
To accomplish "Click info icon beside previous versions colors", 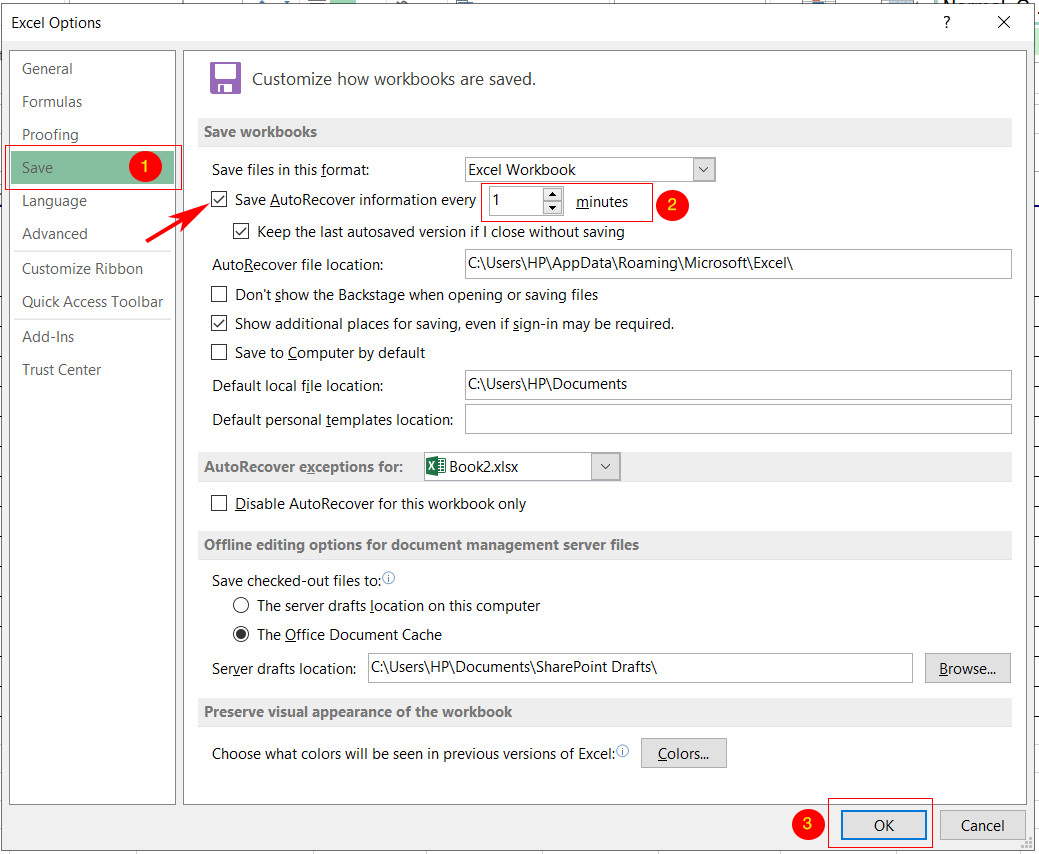I will click(x=623, y=751).
